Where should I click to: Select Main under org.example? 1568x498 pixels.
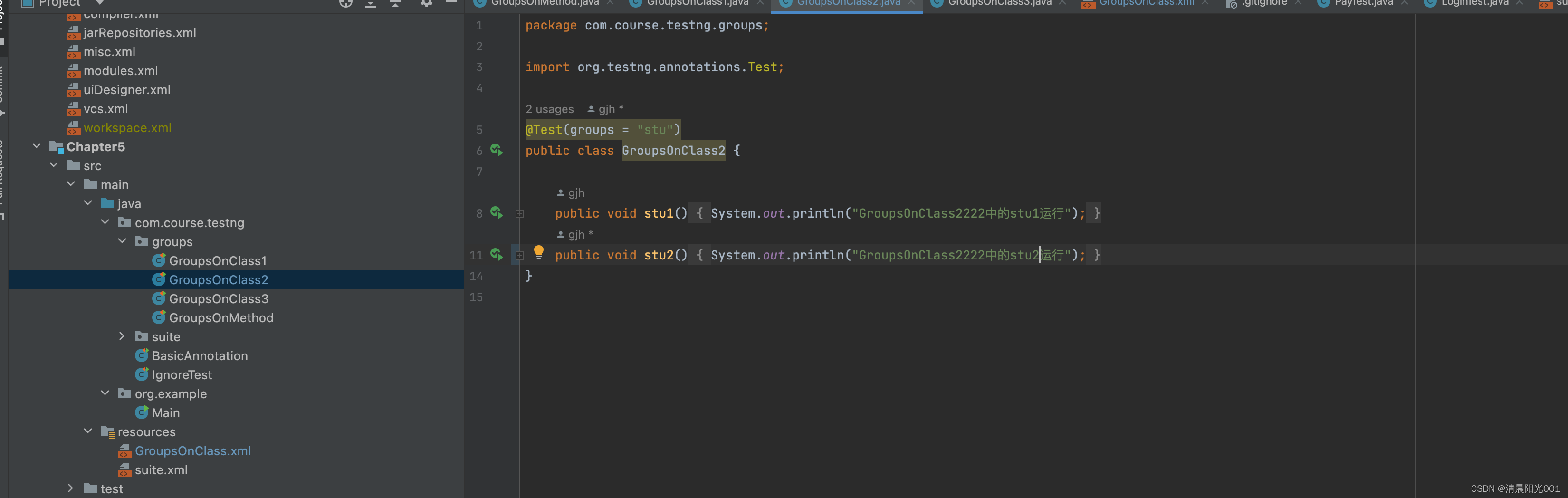[x=165, y=412]
